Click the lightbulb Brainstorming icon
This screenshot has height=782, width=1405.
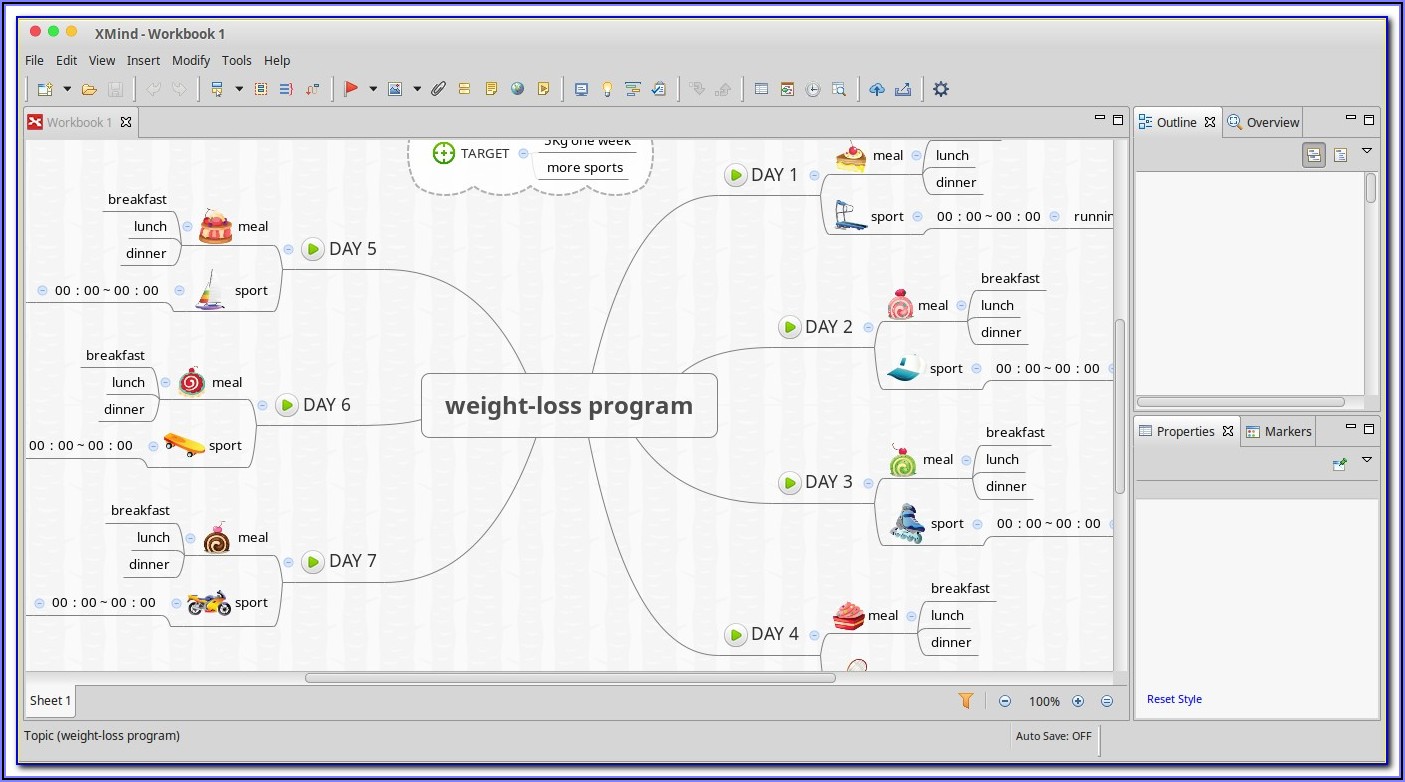606,89
